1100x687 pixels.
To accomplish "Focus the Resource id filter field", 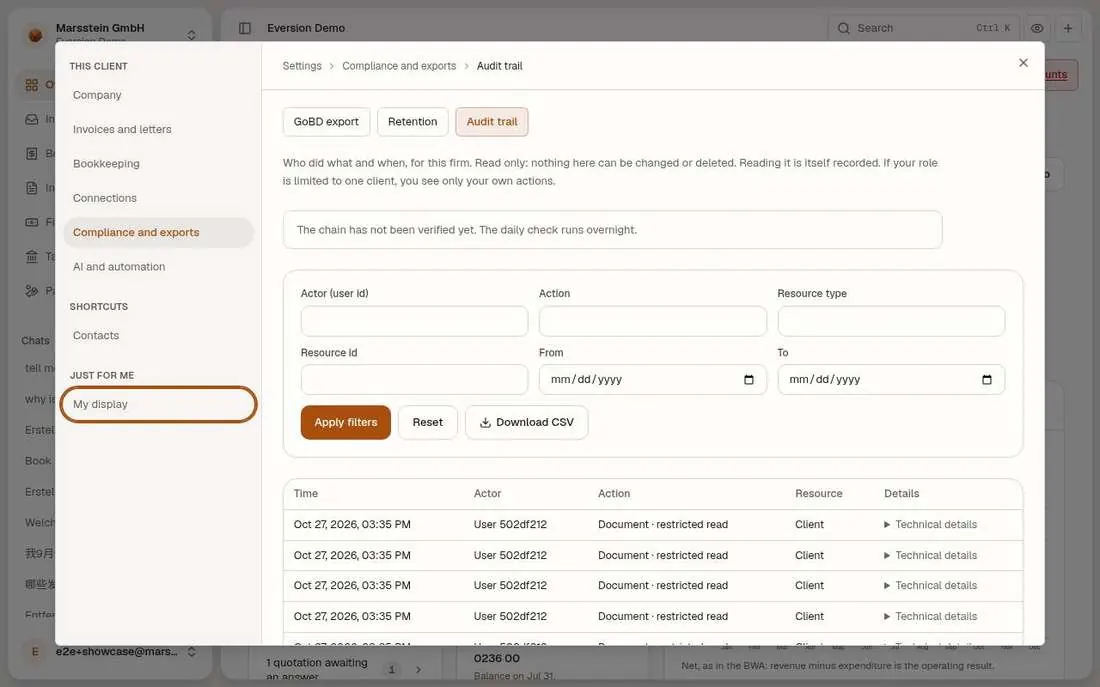I will (415, 380).
